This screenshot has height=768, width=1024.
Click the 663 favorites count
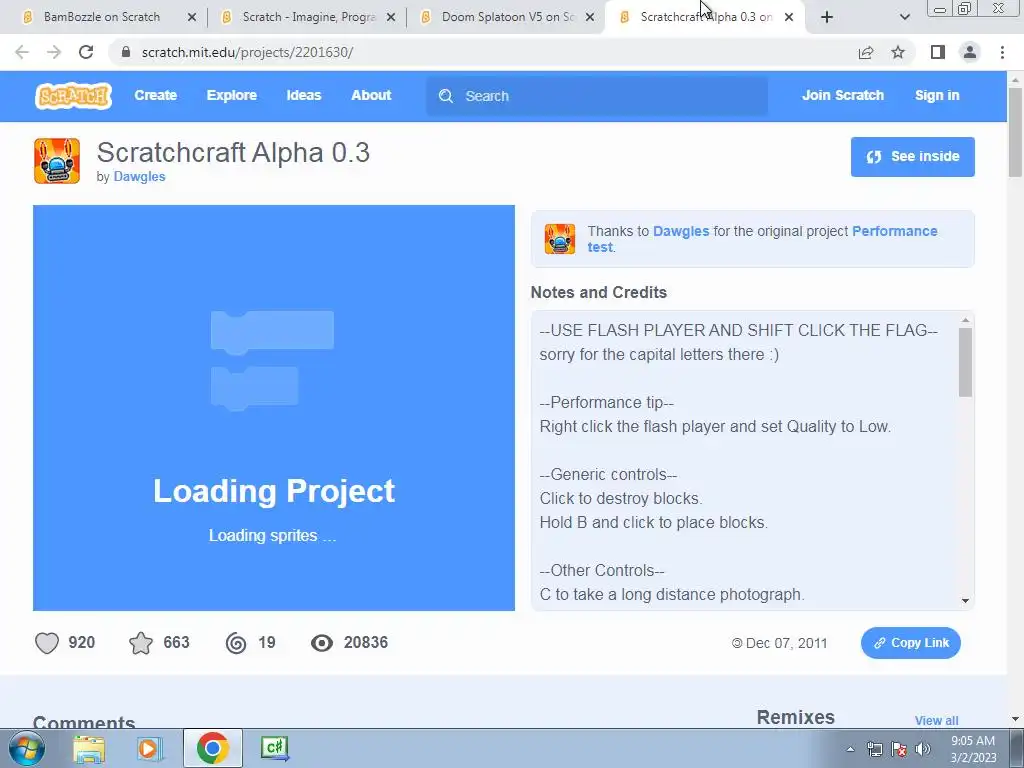click(x=176, y=643)
